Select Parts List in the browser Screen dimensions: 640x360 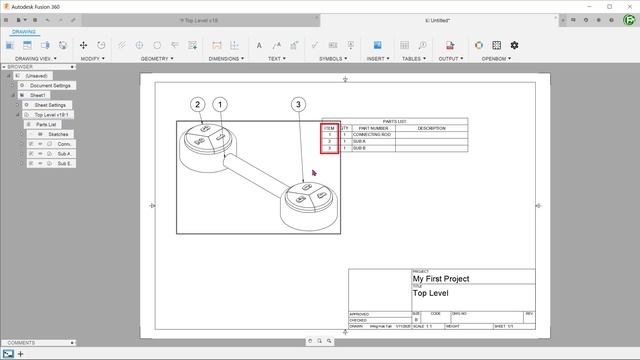(x=46, y=124)
